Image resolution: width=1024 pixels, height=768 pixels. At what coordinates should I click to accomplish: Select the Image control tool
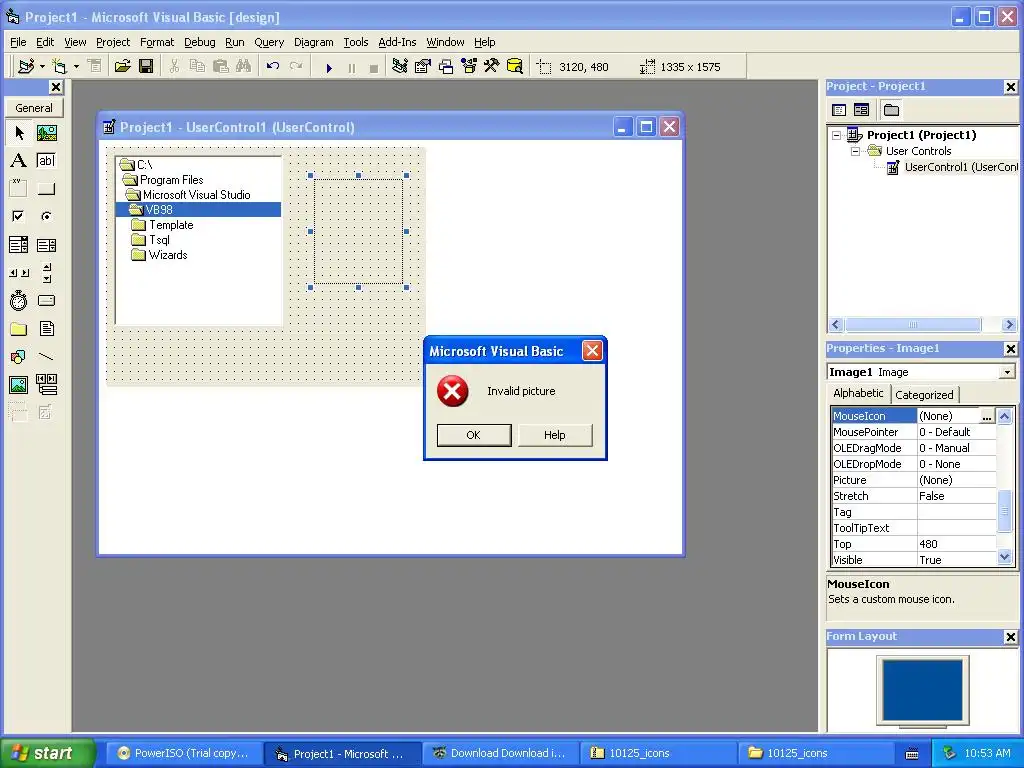pyautogui.click(x=19, y=385)
